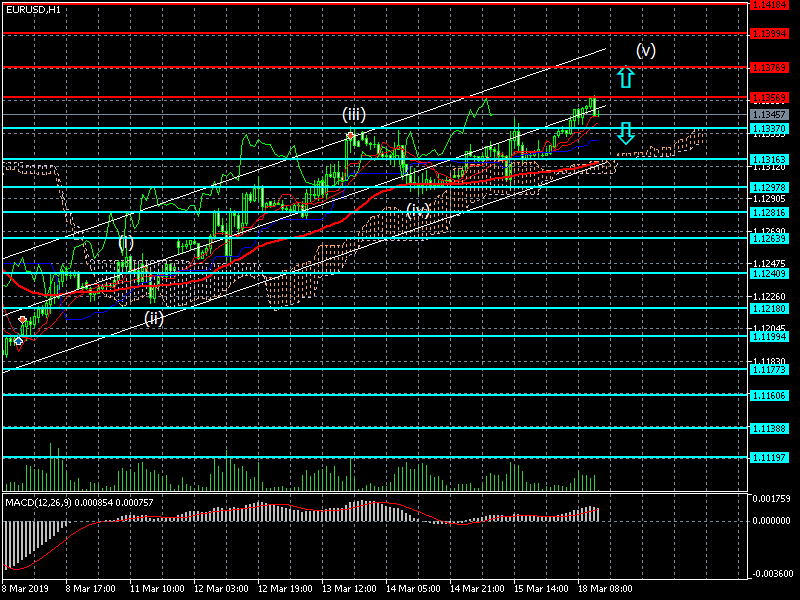Click the MACD scale value 0.000000
This screenshot has height=600, width=800.
click(x=771, y=521)
